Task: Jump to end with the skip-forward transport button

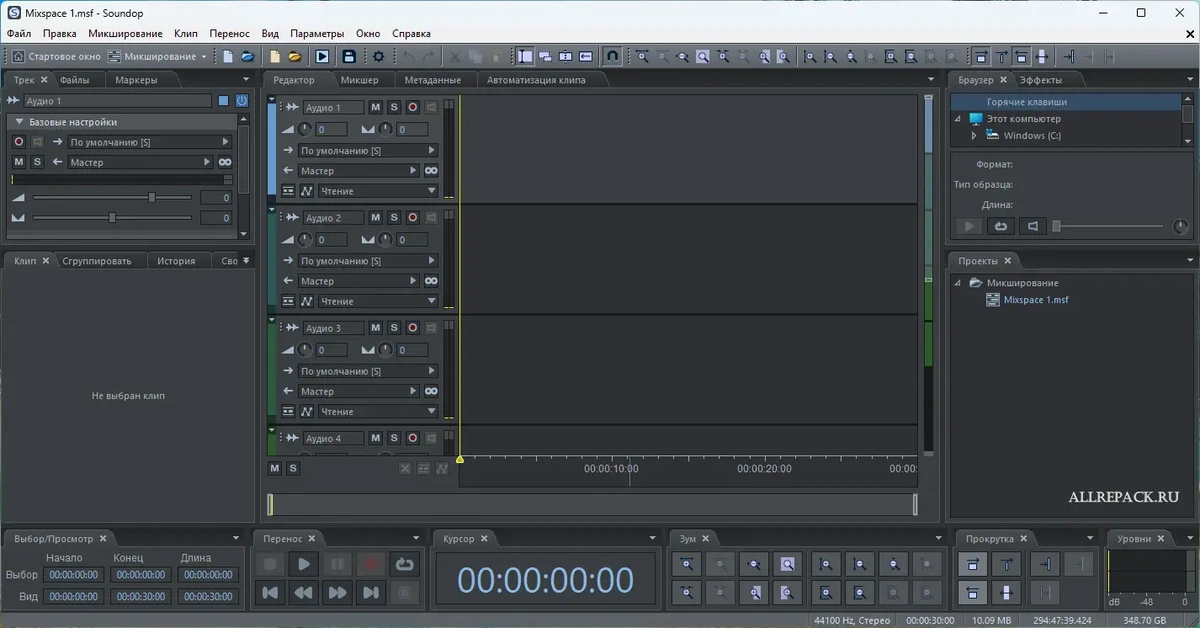Action: [371, 593]
